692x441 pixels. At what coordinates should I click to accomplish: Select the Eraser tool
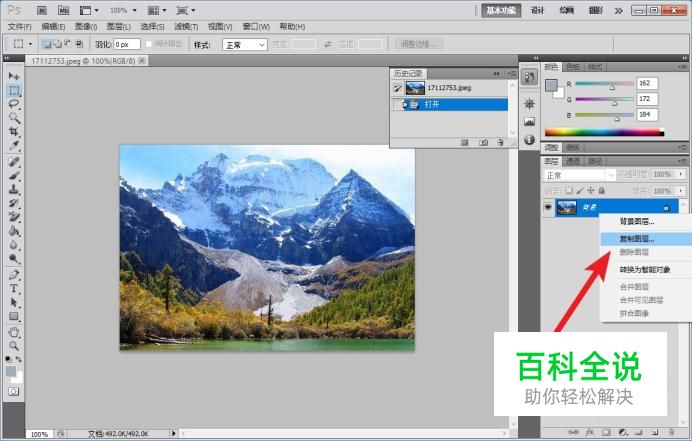[14, 217]
